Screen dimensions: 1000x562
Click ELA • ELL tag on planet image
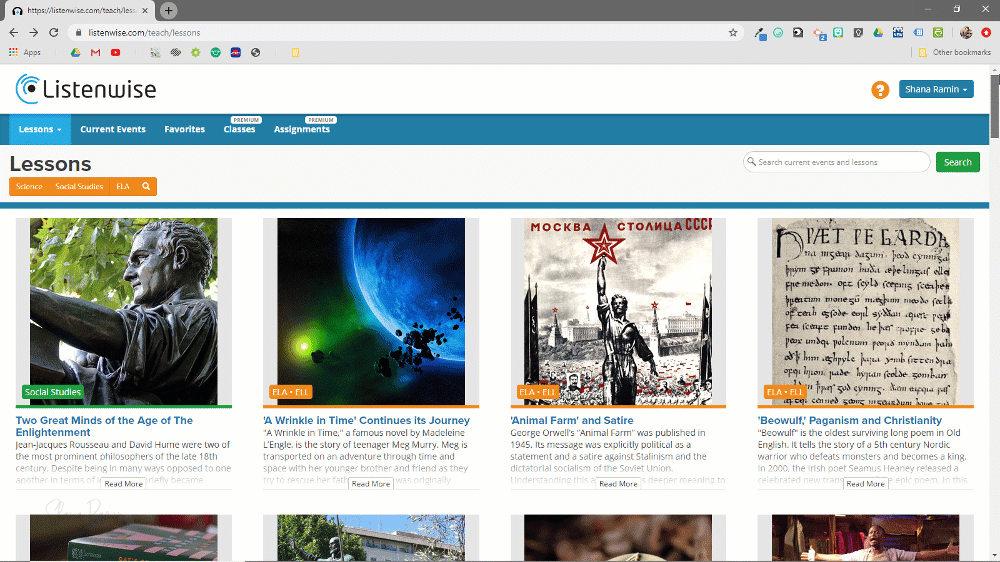click(x=290, y=392)
